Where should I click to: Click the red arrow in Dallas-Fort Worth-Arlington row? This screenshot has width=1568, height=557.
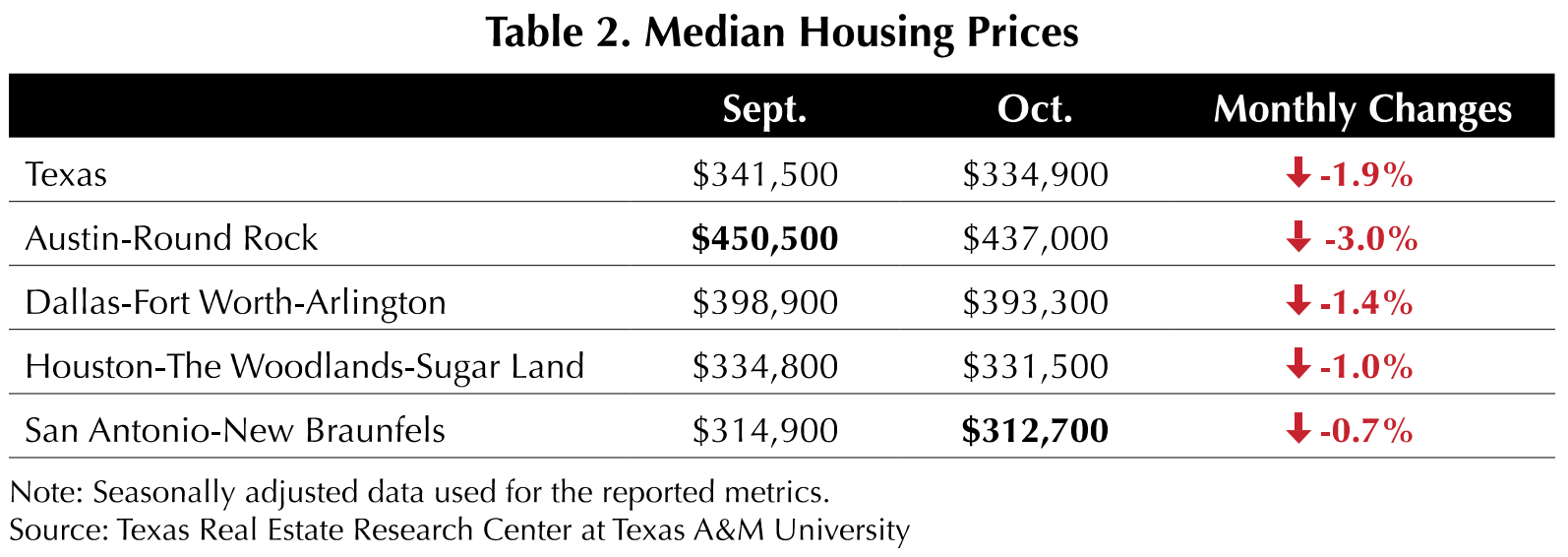pyautogui.click(x=1297, y=300)
